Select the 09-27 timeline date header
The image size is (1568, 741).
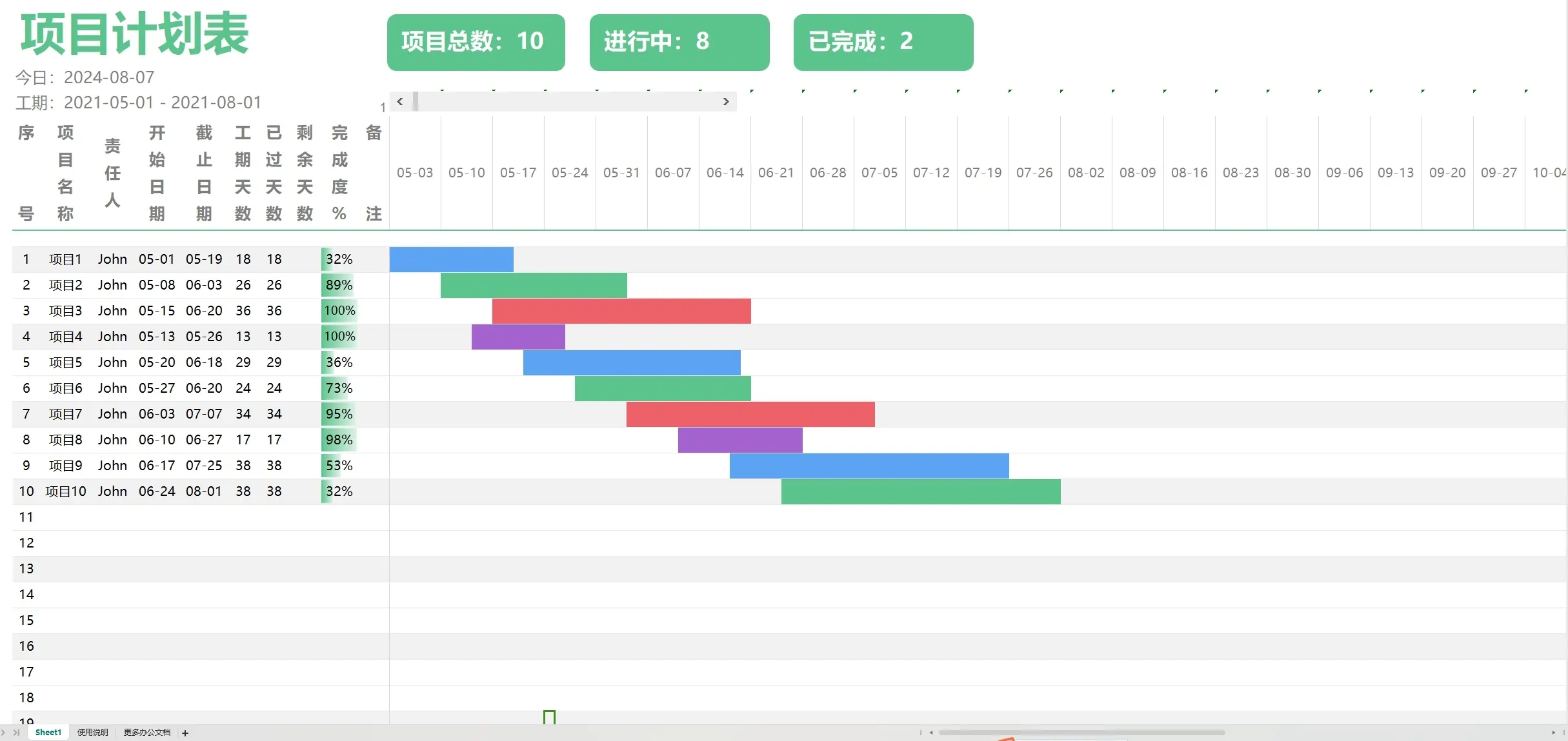[1499, 173]
